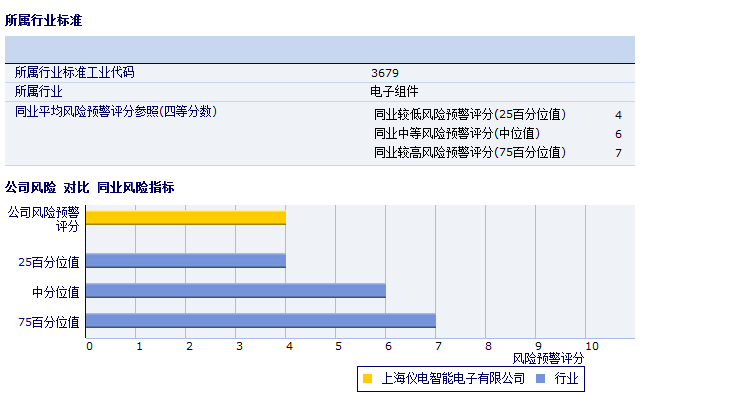Click the legend label 上海仪电智能电子有限公司

tap(453, 378)
